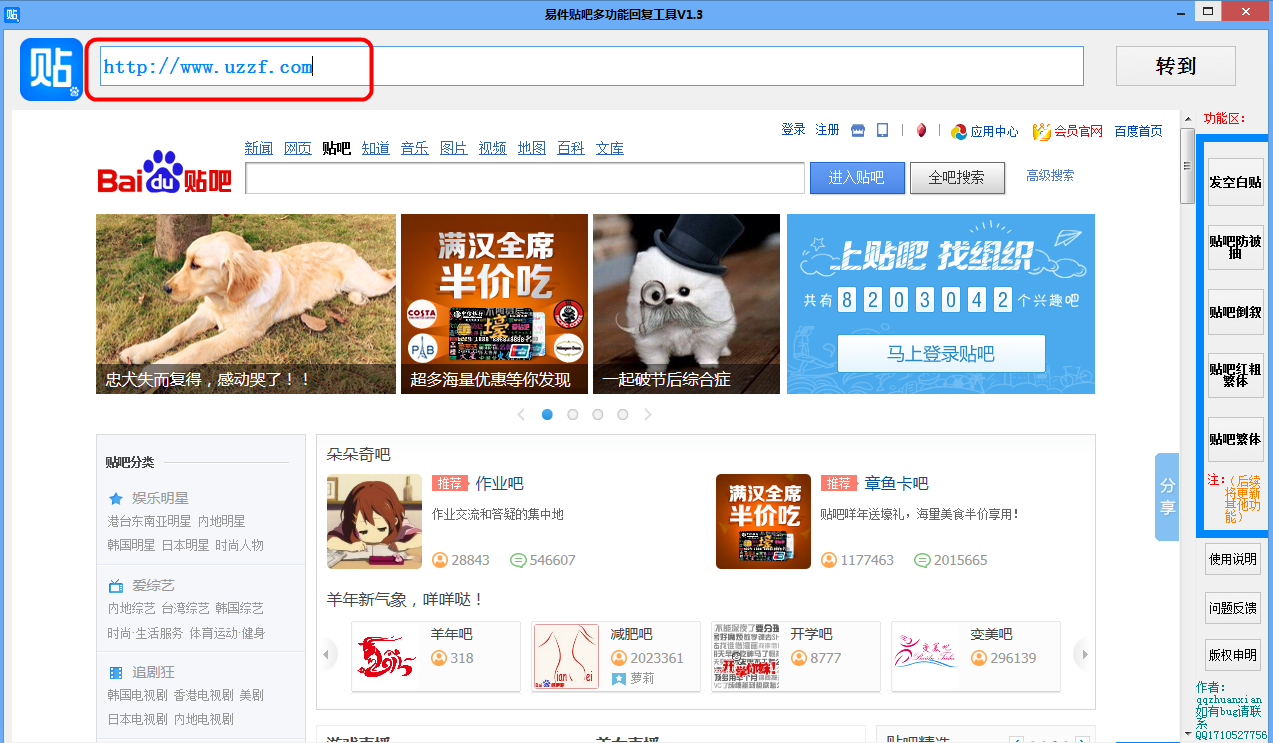Viewport: 1273px width, 743px height.
Task: Click the 贴吧倒叙 function button
Action: point(1235,311)
